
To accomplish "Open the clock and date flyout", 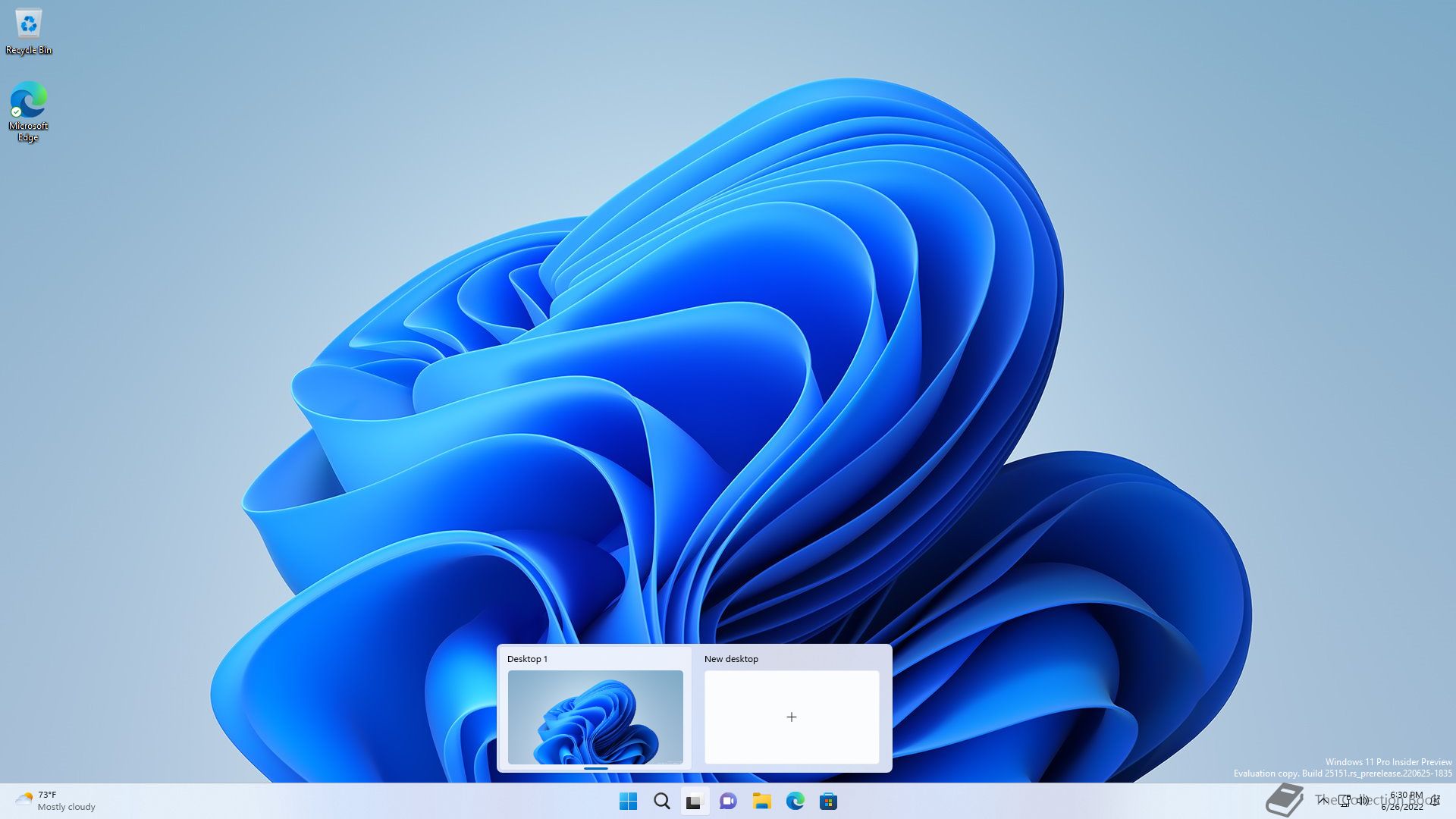I will (1404, 801).
